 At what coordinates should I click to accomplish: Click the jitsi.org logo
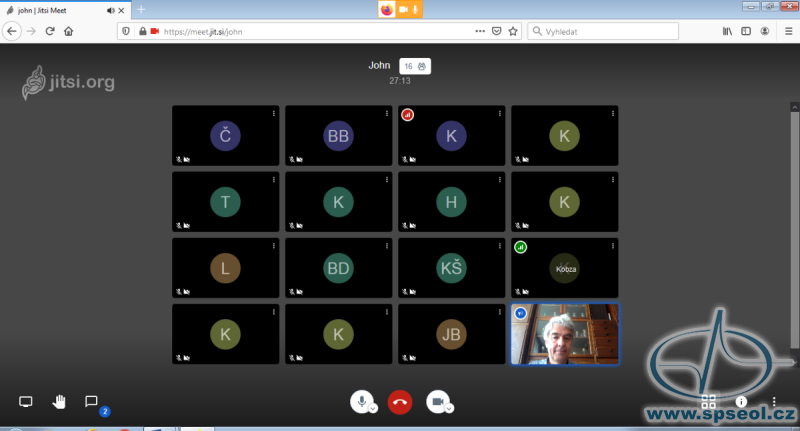(68, 82)
